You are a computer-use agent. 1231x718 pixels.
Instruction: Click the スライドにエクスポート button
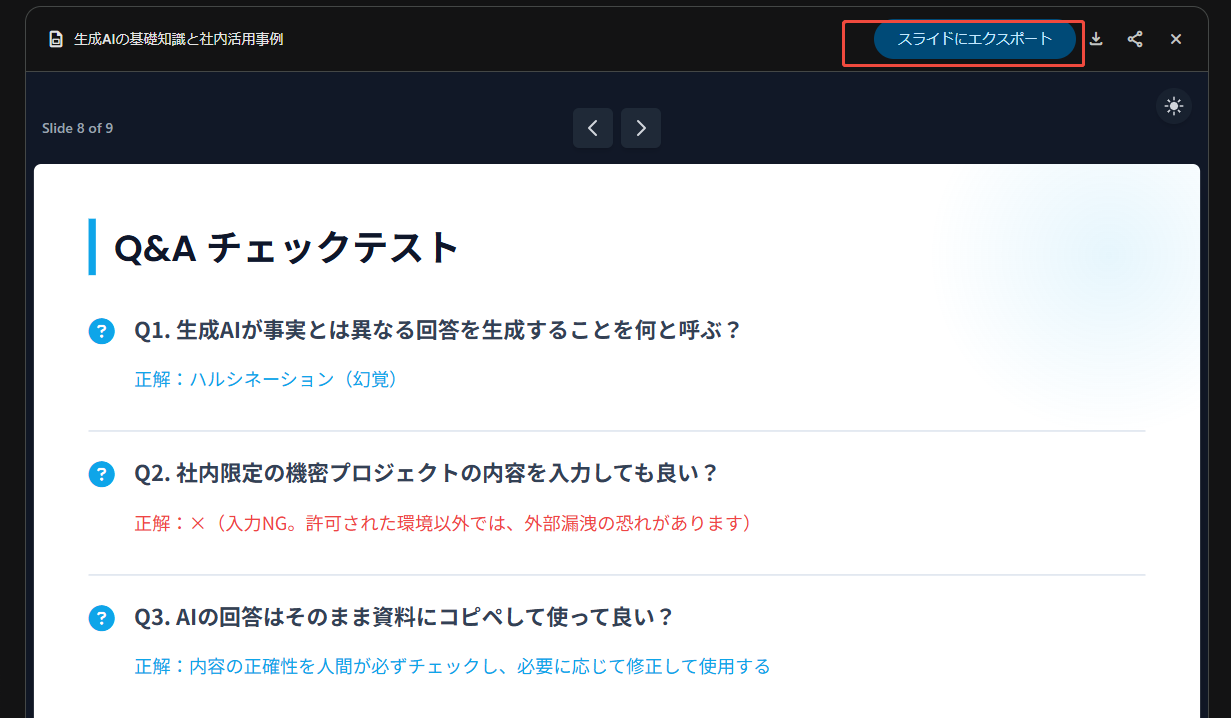[974, 39]
